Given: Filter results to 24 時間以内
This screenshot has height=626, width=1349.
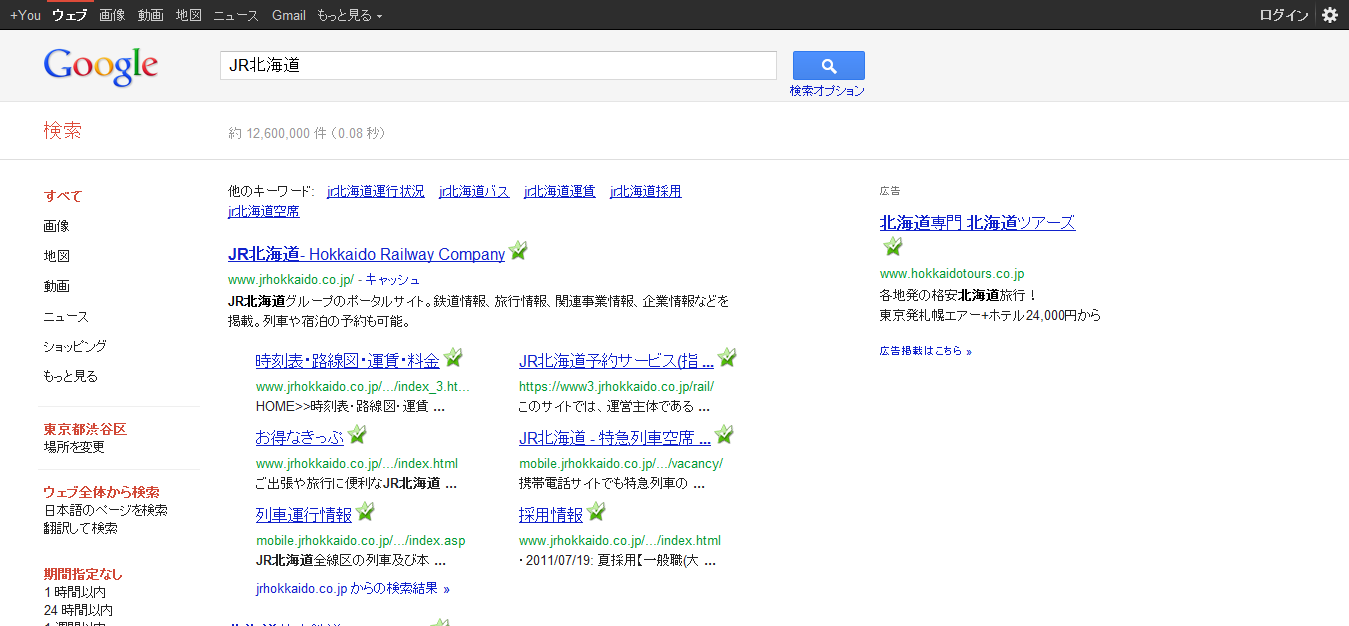Looking at the screenshot, I should coord(78,610).
